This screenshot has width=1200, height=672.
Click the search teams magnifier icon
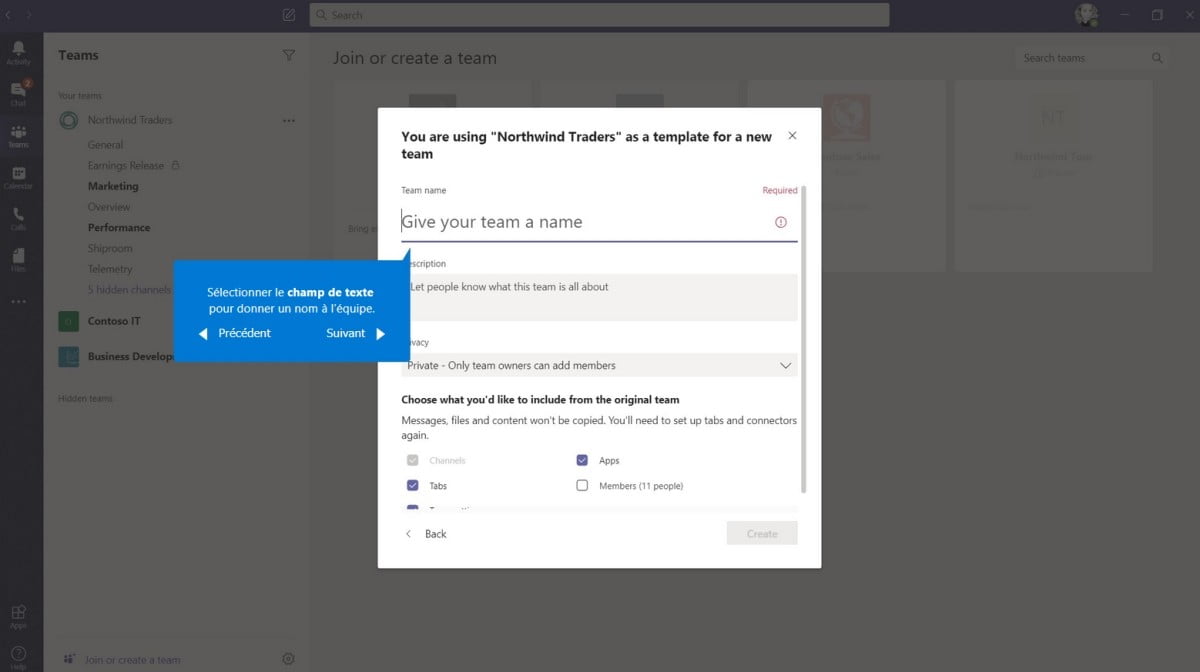tap(1157, 58)
